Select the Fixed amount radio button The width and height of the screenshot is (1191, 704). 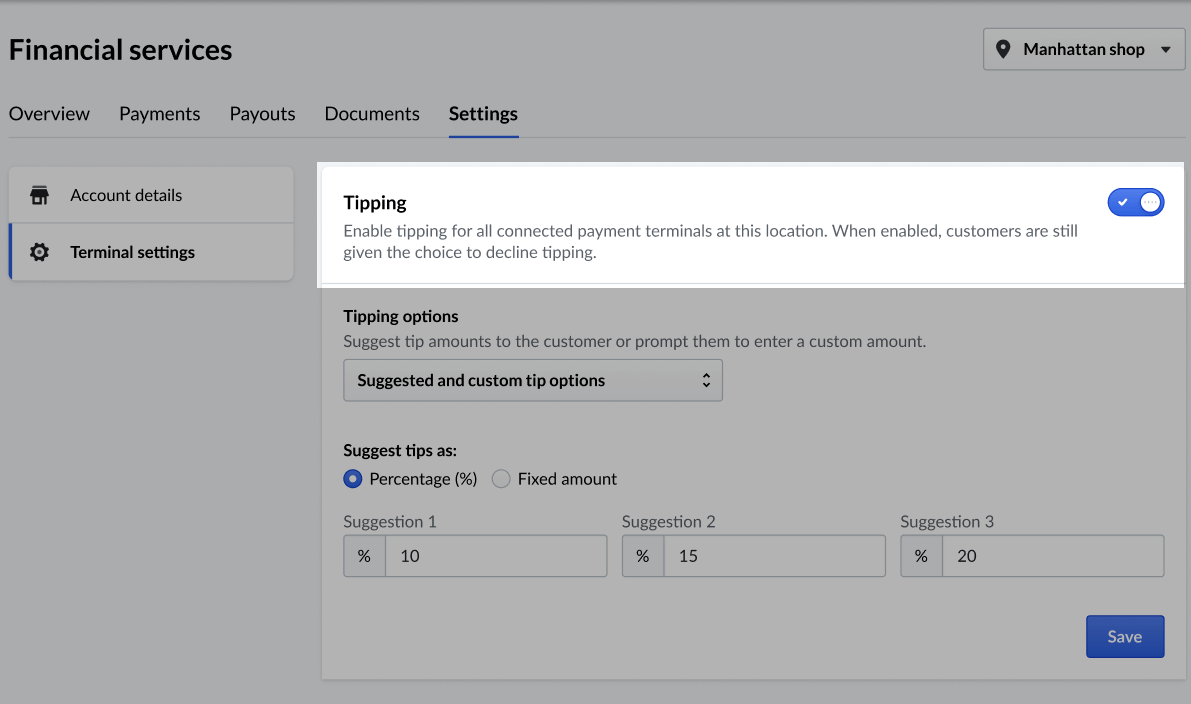point(501,479)
